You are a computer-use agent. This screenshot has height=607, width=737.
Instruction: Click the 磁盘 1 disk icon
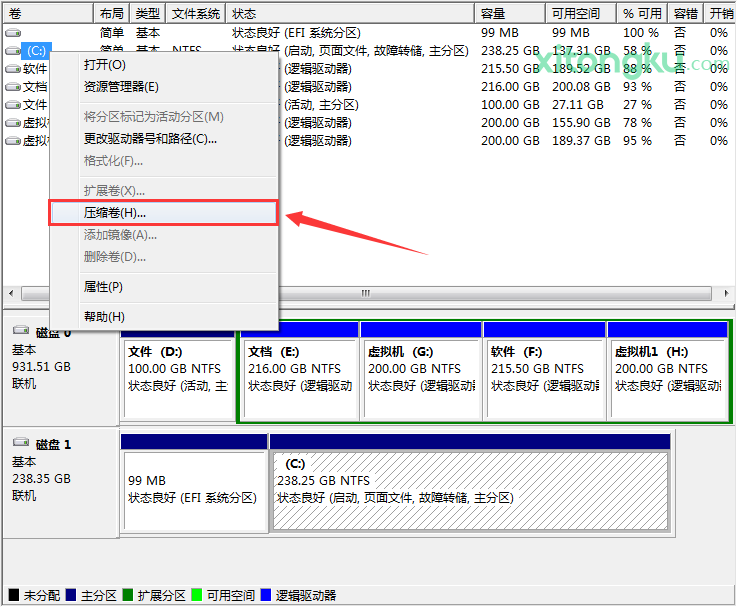click(x=21, y=444)
